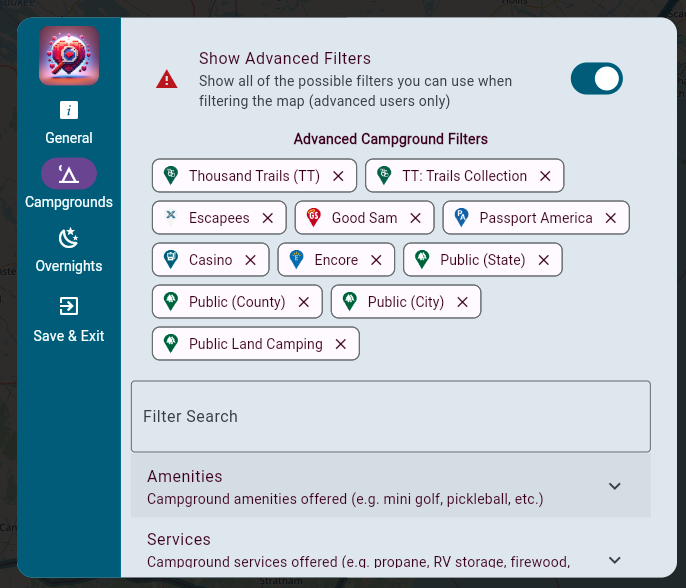The image size is (686, 588).
Task: Open the General settings tab
Action: point(69,123)
